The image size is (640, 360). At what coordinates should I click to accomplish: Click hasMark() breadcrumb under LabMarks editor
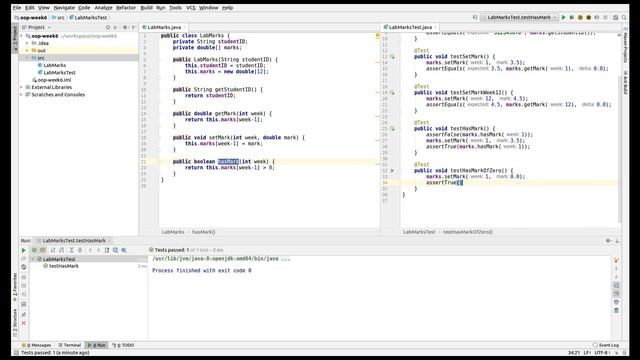[204, 232]
